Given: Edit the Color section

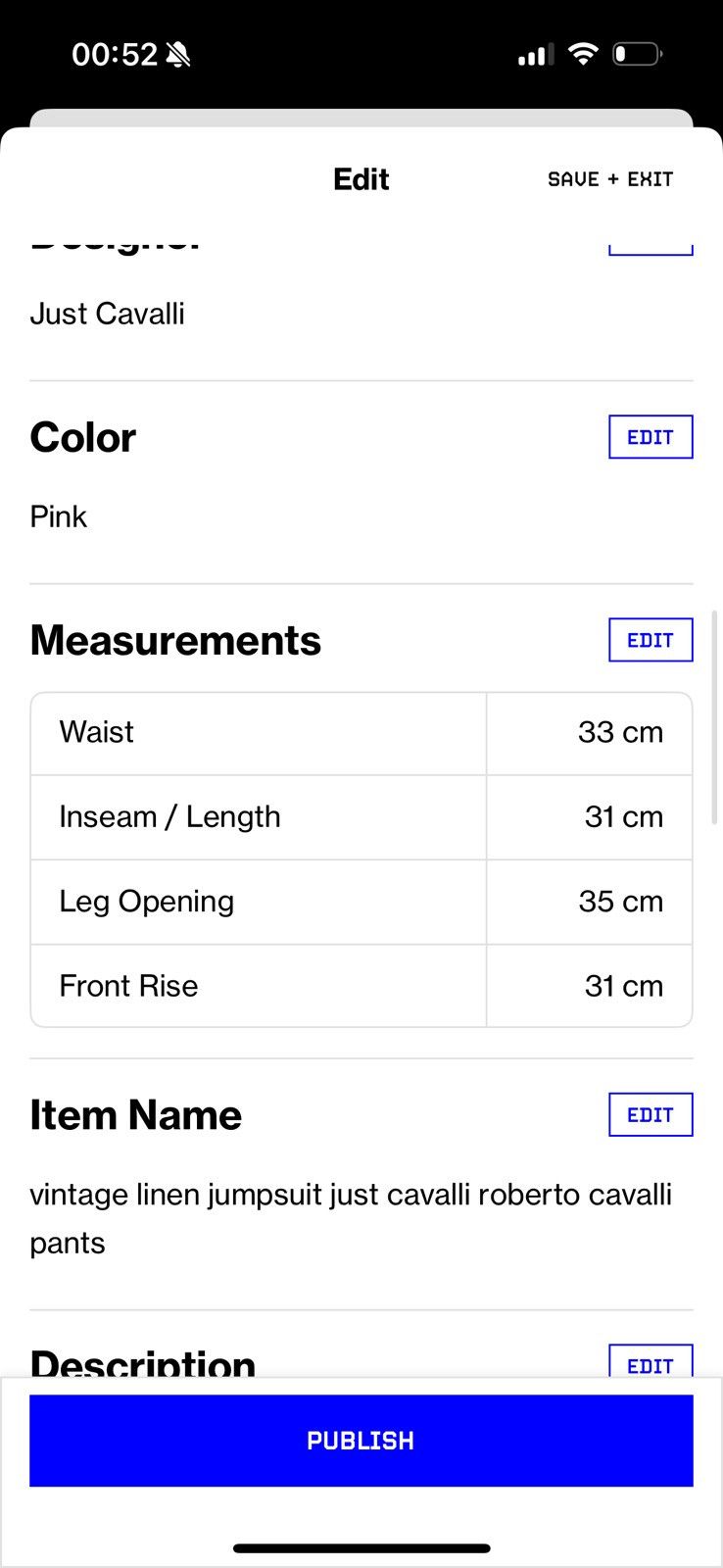Looking at the screenshot, I should click(651, 437).
